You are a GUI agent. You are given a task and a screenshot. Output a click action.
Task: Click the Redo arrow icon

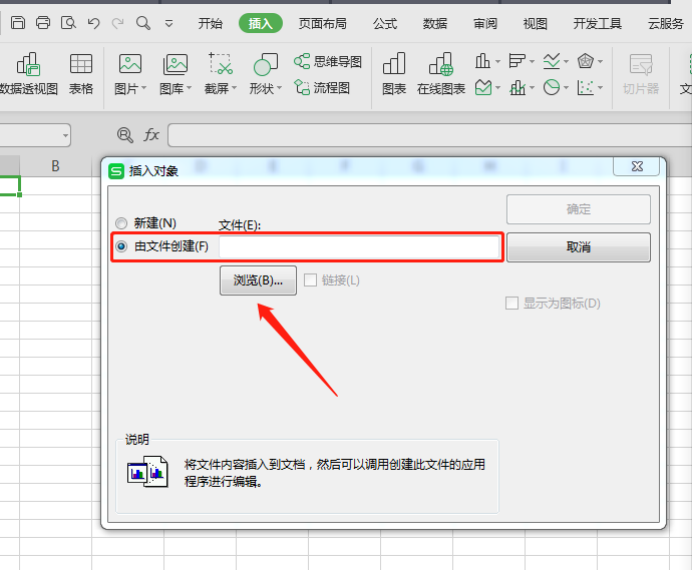(x=117, y=23)
